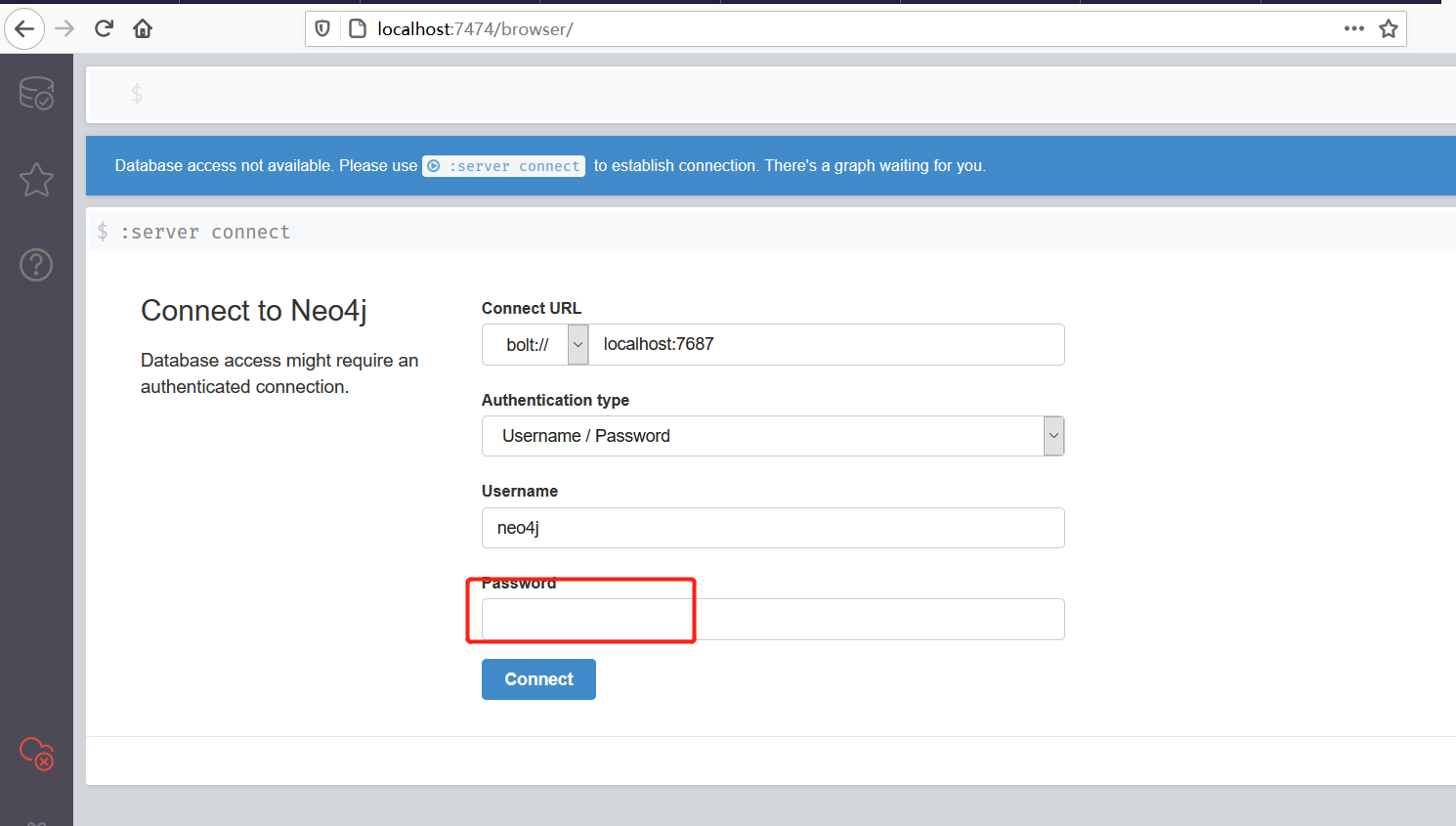Click the blue Connect button

click(x=538, y=679)
